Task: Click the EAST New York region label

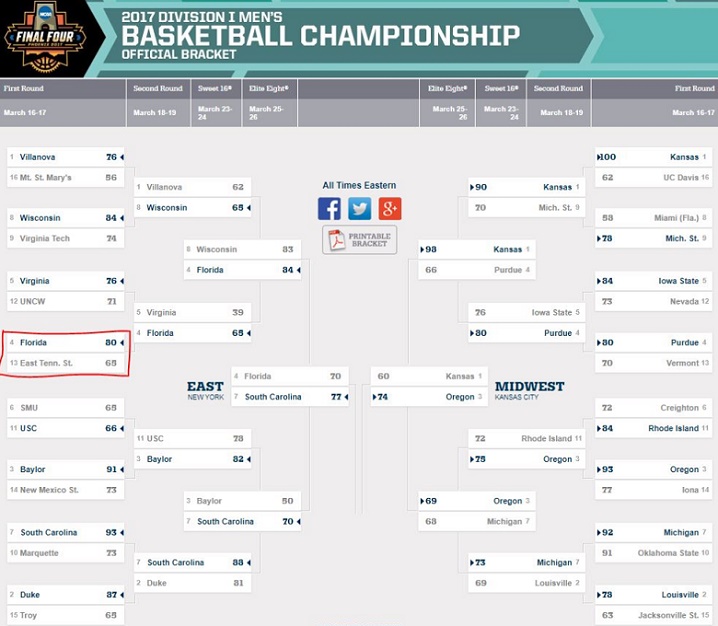Action: tap(205, 390)
